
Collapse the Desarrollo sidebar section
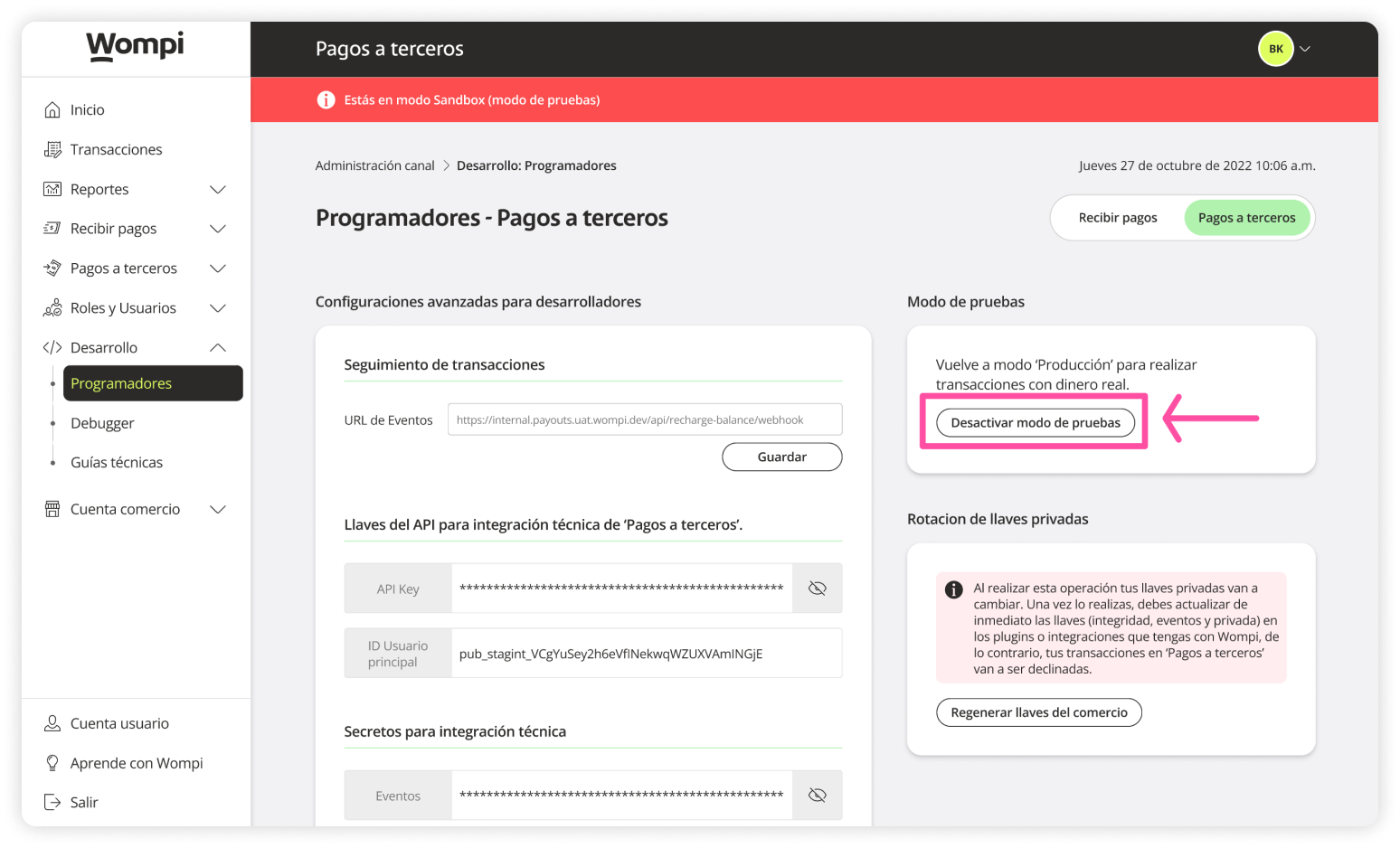217,348
